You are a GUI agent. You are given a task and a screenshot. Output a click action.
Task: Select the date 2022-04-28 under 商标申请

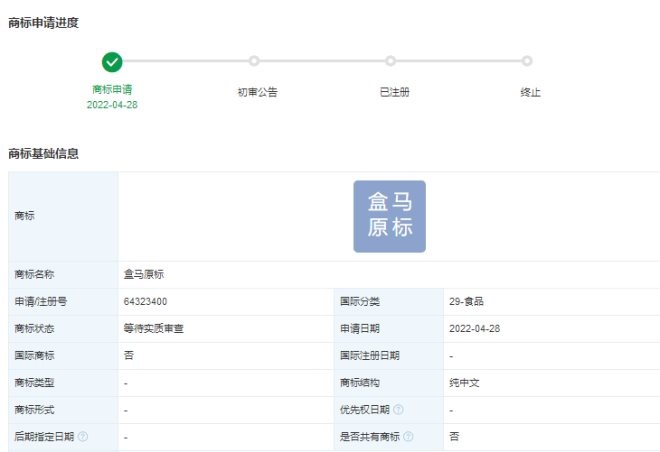pyautogui.click(x=112, y=105)
